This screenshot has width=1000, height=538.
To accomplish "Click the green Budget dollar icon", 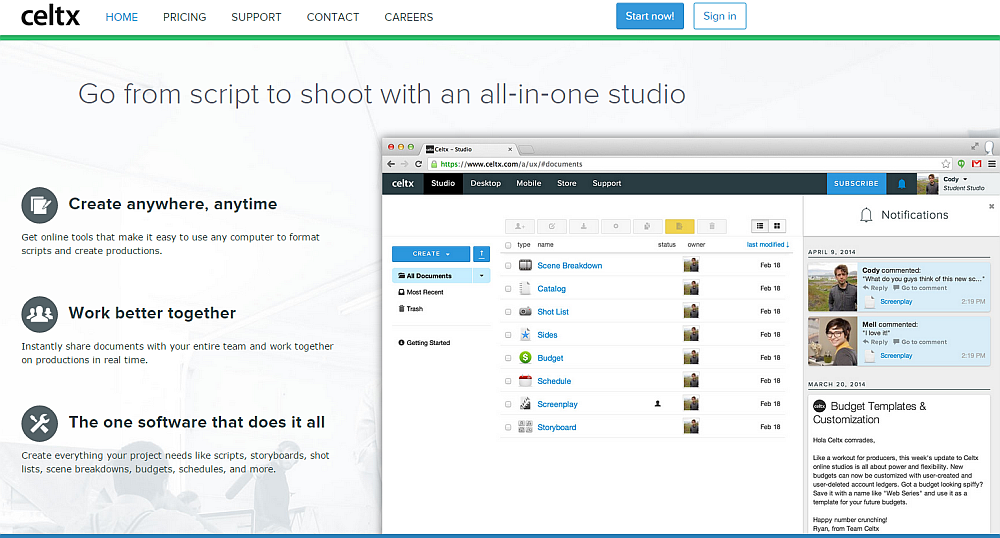I will [x=526, y=358].
